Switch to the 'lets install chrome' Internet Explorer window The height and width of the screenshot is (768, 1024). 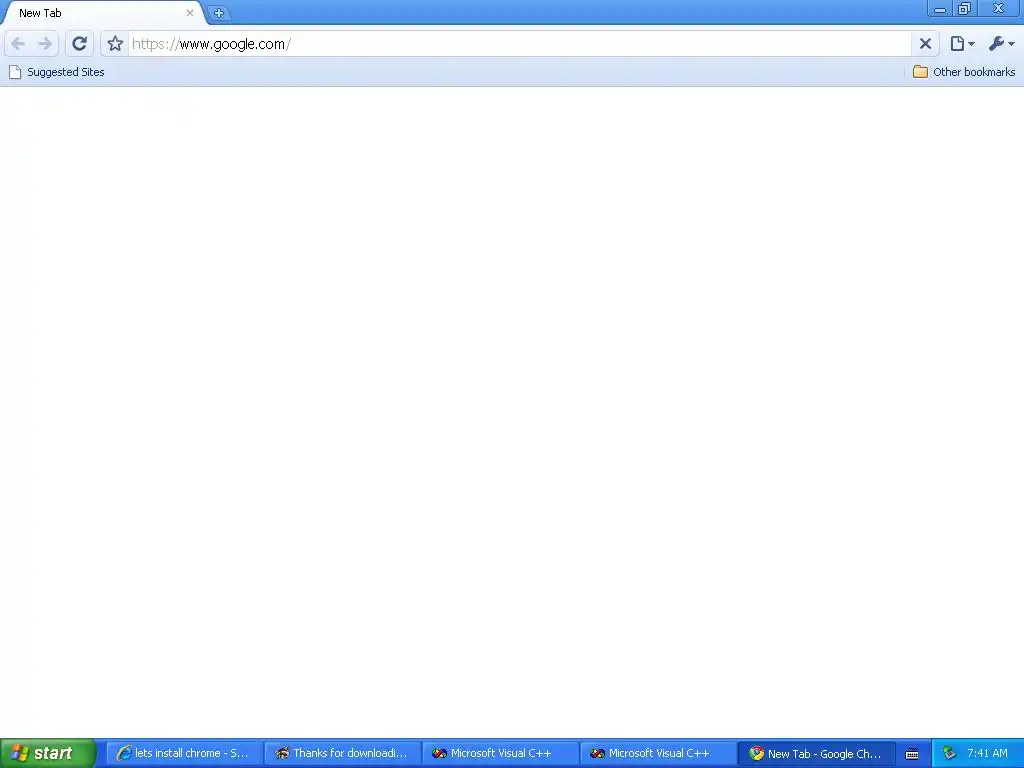click(184, 753)
